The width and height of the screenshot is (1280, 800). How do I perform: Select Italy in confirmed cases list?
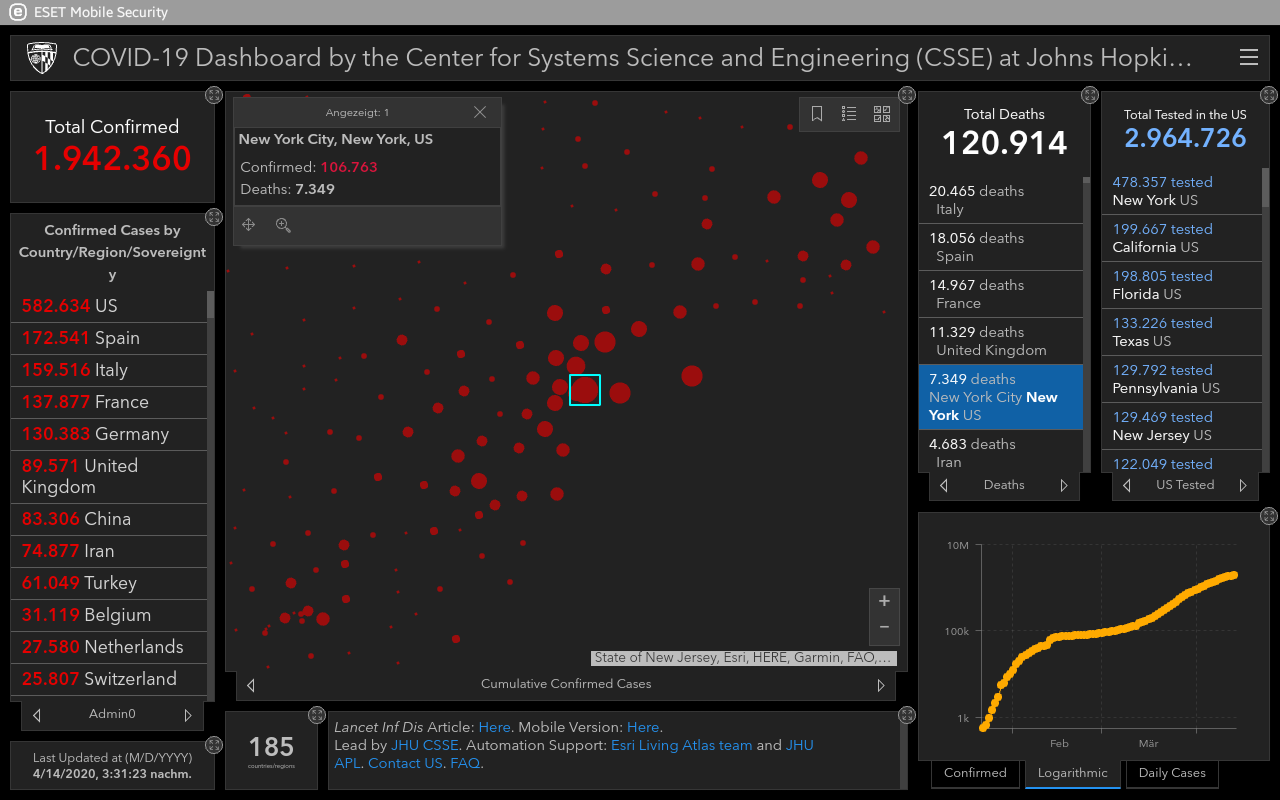(109, 370)
